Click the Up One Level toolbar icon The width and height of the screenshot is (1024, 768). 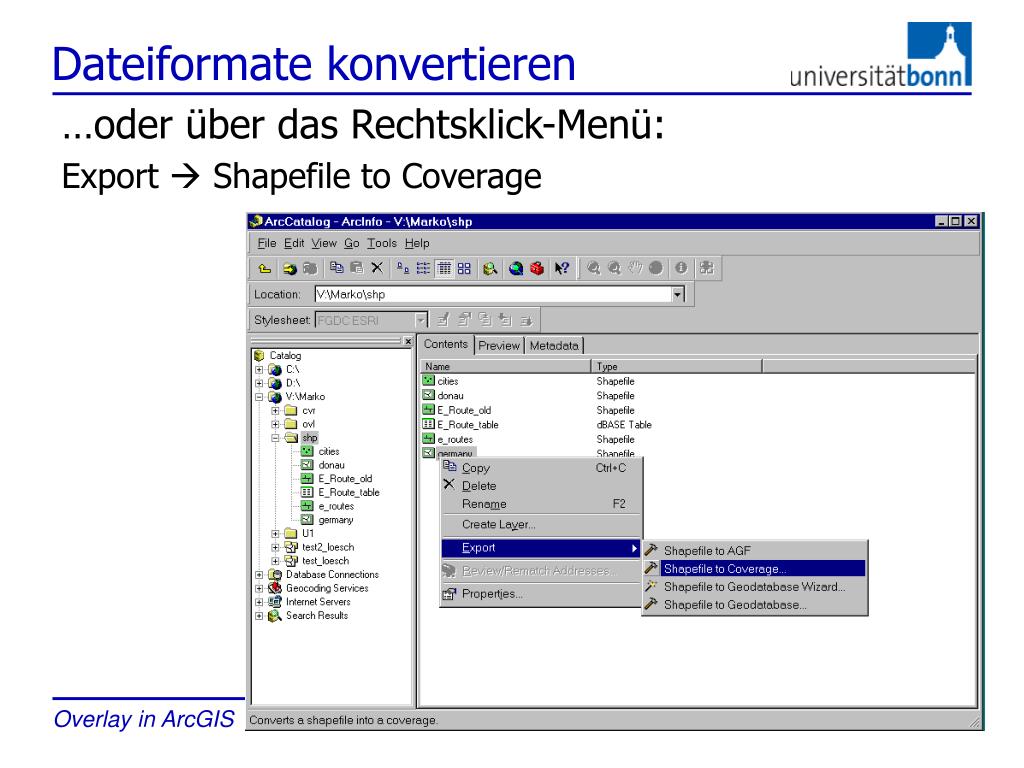pos(264,268)
